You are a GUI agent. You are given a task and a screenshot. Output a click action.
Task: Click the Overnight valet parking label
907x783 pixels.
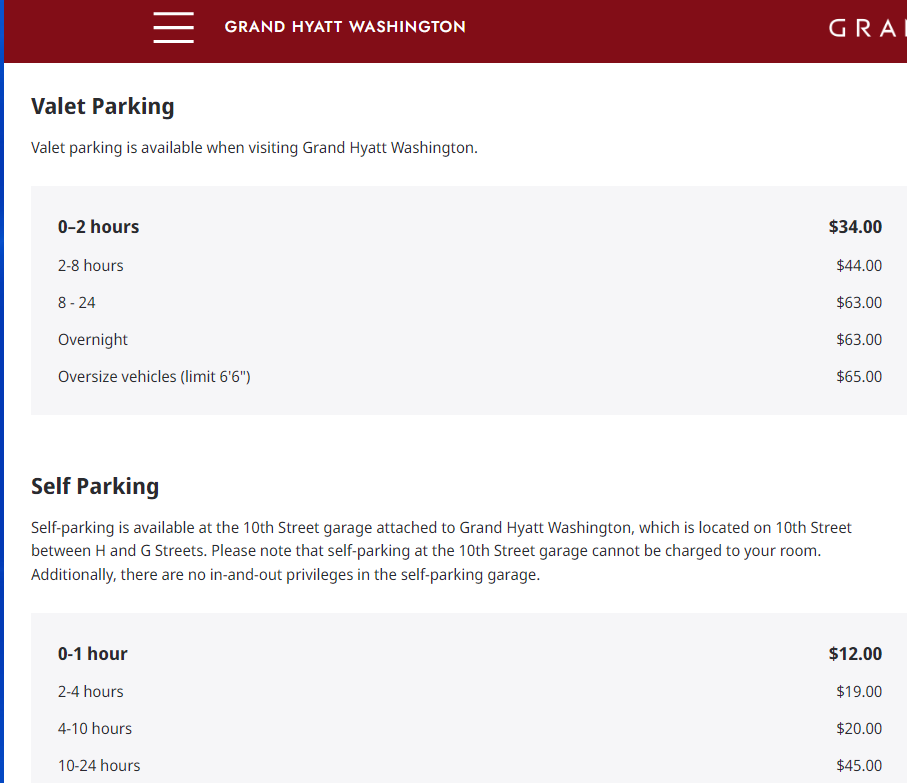[x=93, y=340]
